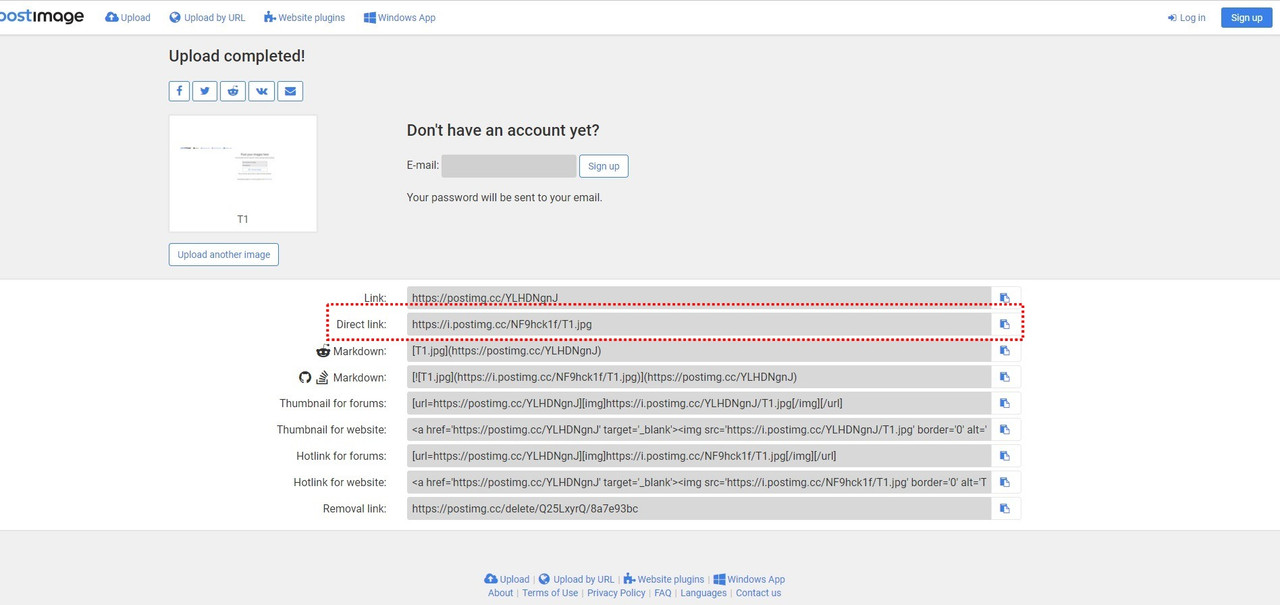Select Hotlink for website code field
Image resolution: width=1280 pixels, height=605 pixels.
699,482
